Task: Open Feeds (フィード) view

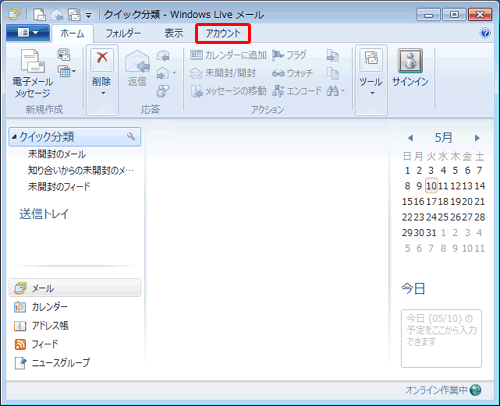Action: [36, 344]
